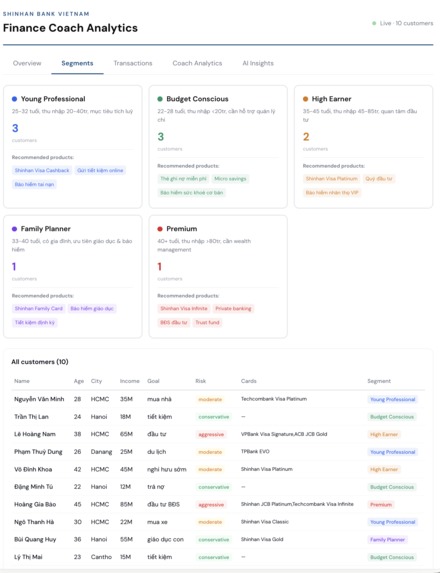
Task: Select customer Lê Hoàng Nam
Action: coord(35,434)
